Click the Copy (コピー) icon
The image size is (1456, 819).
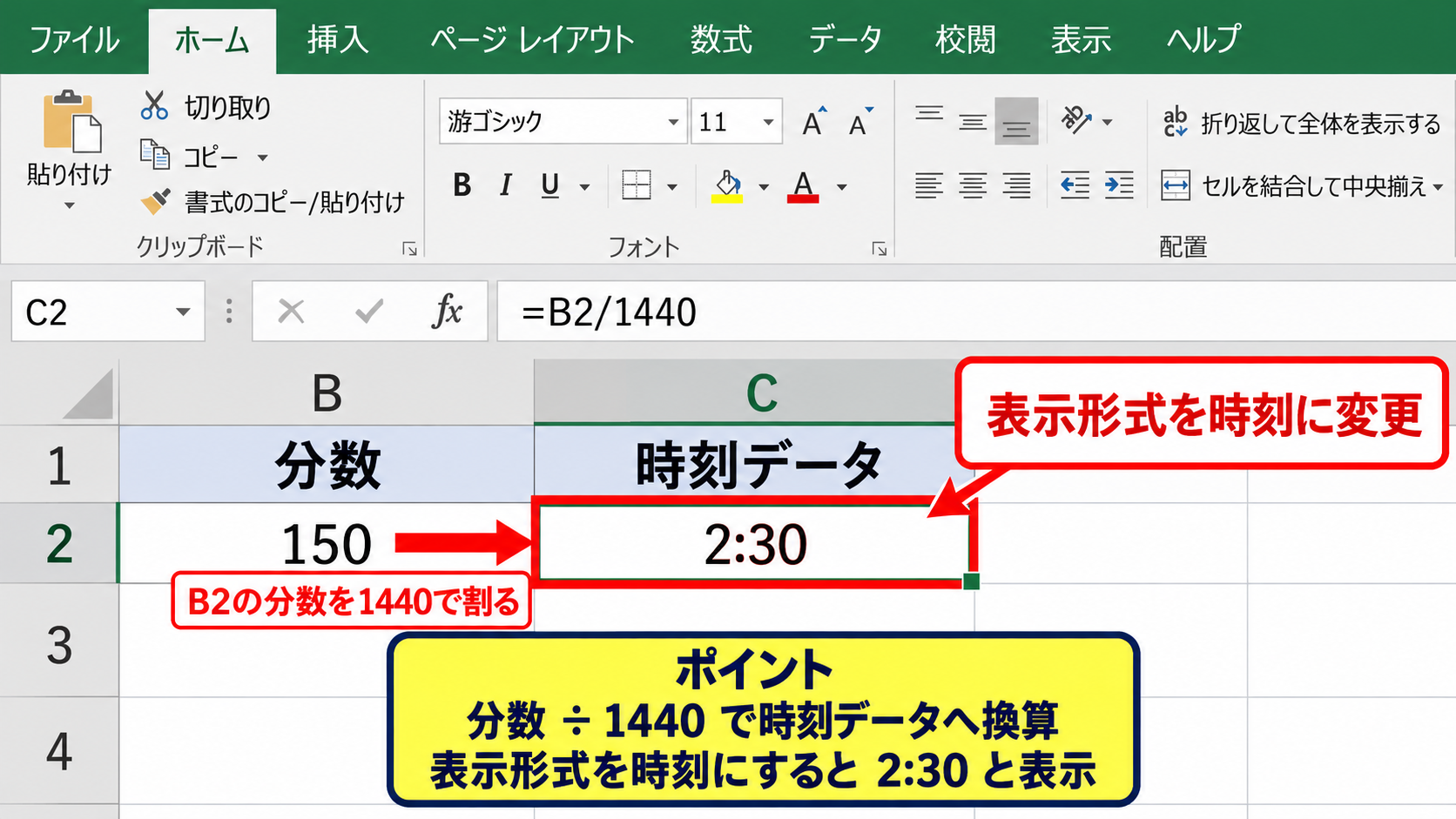[x=155, y=155]
